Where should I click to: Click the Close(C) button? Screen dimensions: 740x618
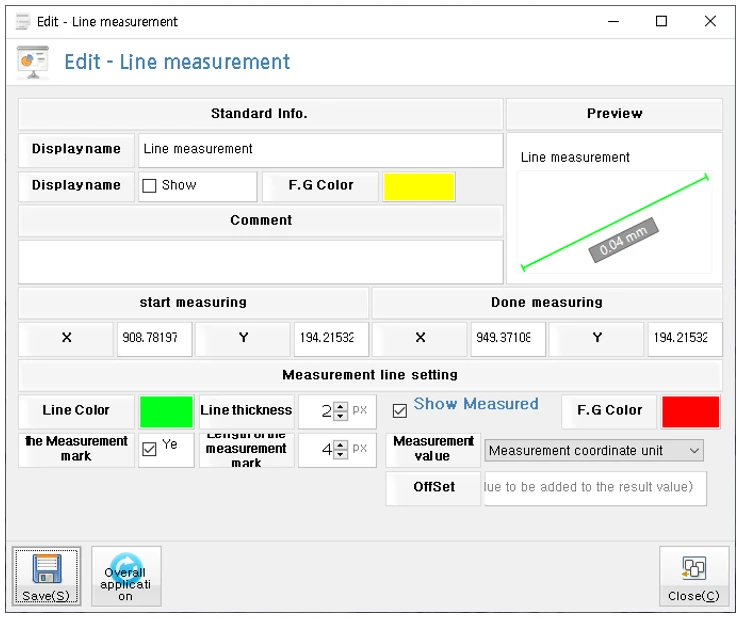click(x=693, y=576)
